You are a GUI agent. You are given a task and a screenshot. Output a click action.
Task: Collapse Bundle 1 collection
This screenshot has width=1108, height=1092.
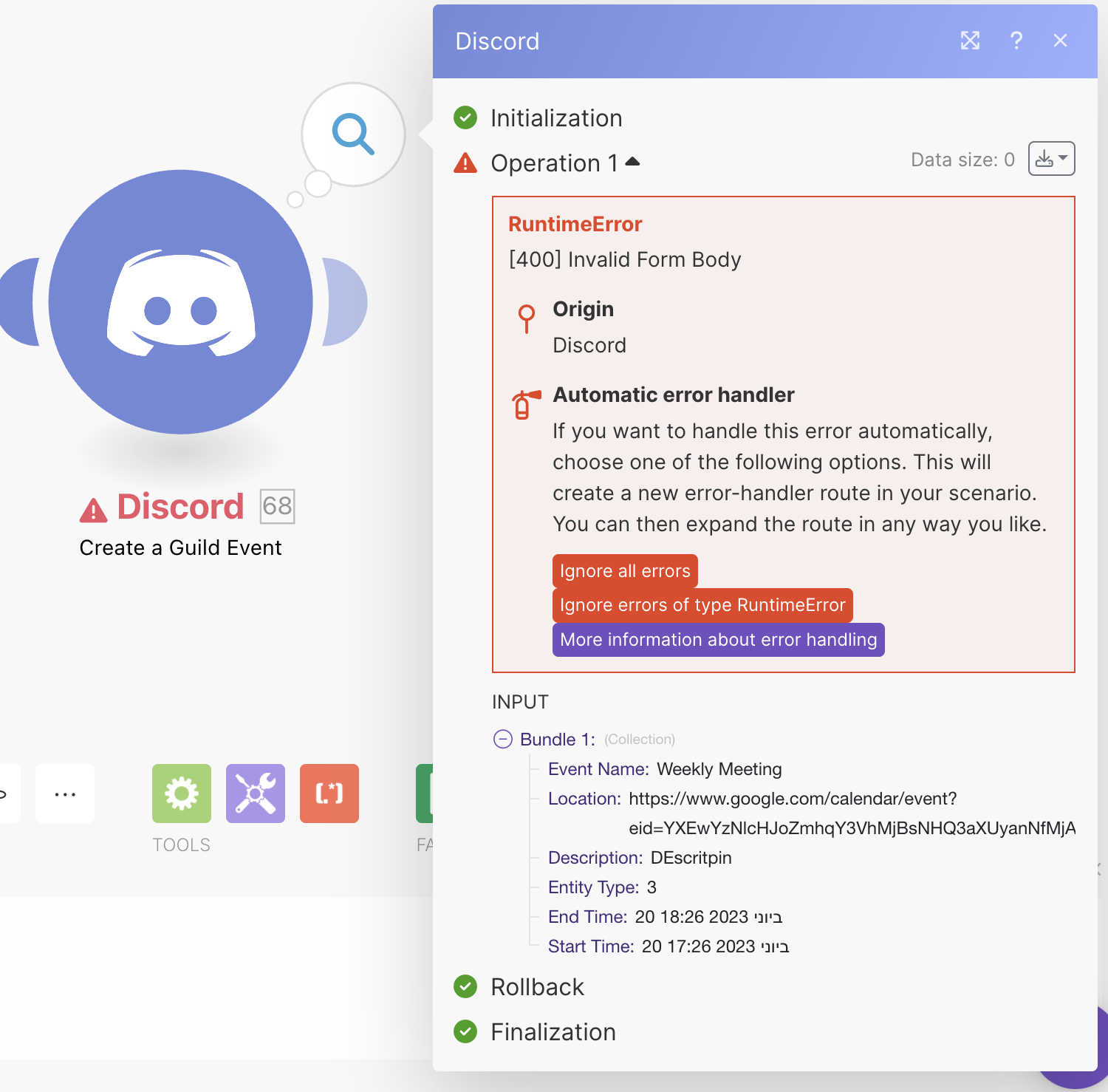(x=503, y=739)
